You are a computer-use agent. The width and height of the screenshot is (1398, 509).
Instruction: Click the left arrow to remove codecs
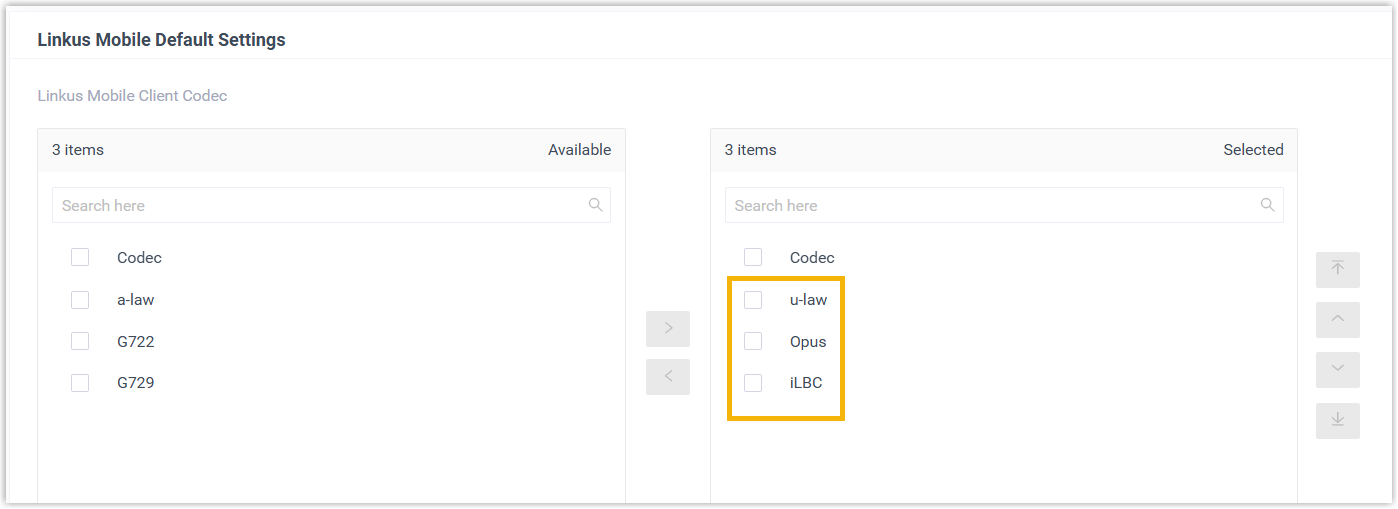[668, 377]
